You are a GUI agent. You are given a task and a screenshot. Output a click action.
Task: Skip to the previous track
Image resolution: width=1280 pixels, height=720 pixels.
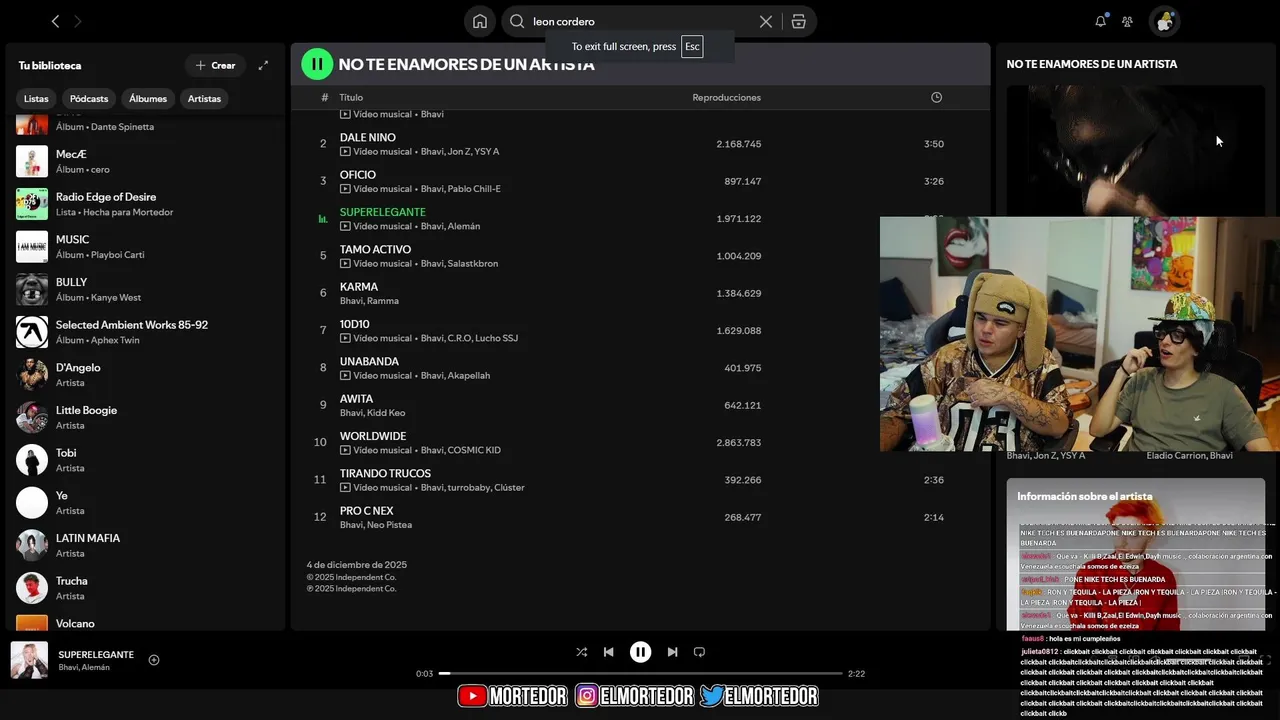tap(608, 652)
